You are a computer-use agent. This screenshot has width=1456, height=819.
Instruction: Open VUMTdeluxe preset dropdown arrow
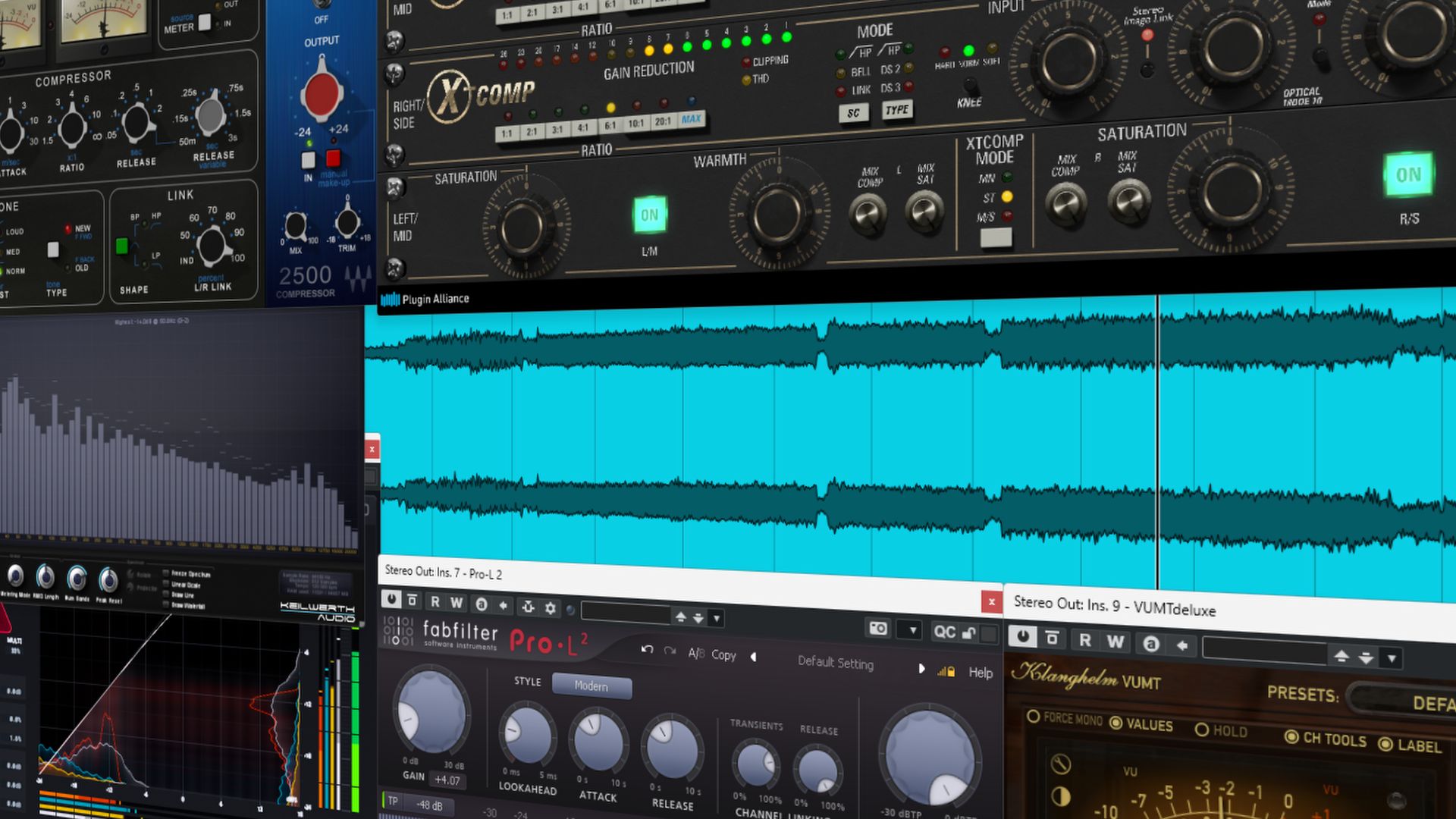click(x=1392, y=658)
